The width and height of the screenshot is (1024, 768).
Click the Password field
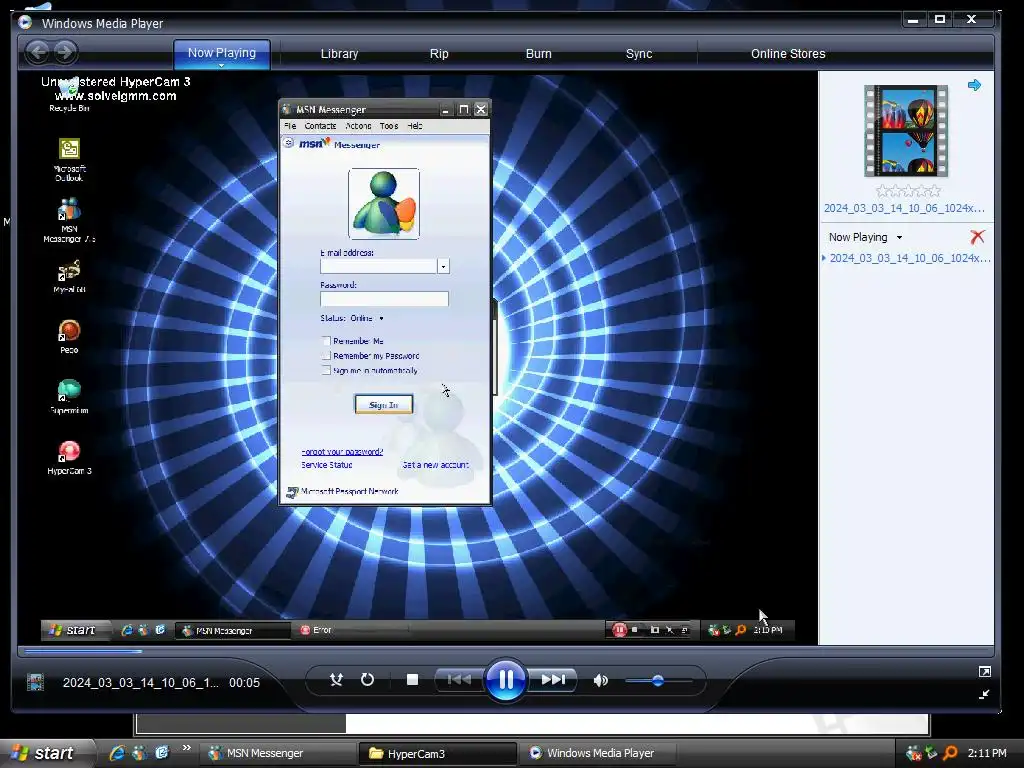[384, 298]
